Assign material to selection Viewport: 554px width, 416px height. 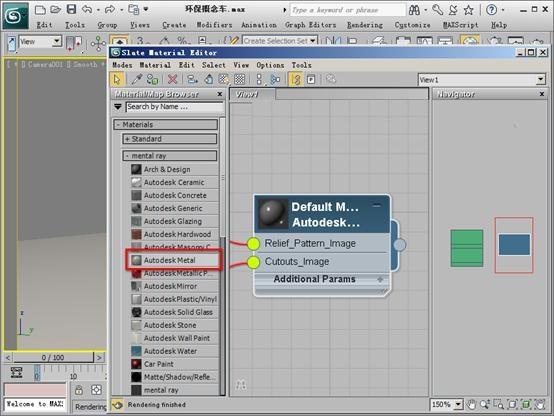point(152,79)
